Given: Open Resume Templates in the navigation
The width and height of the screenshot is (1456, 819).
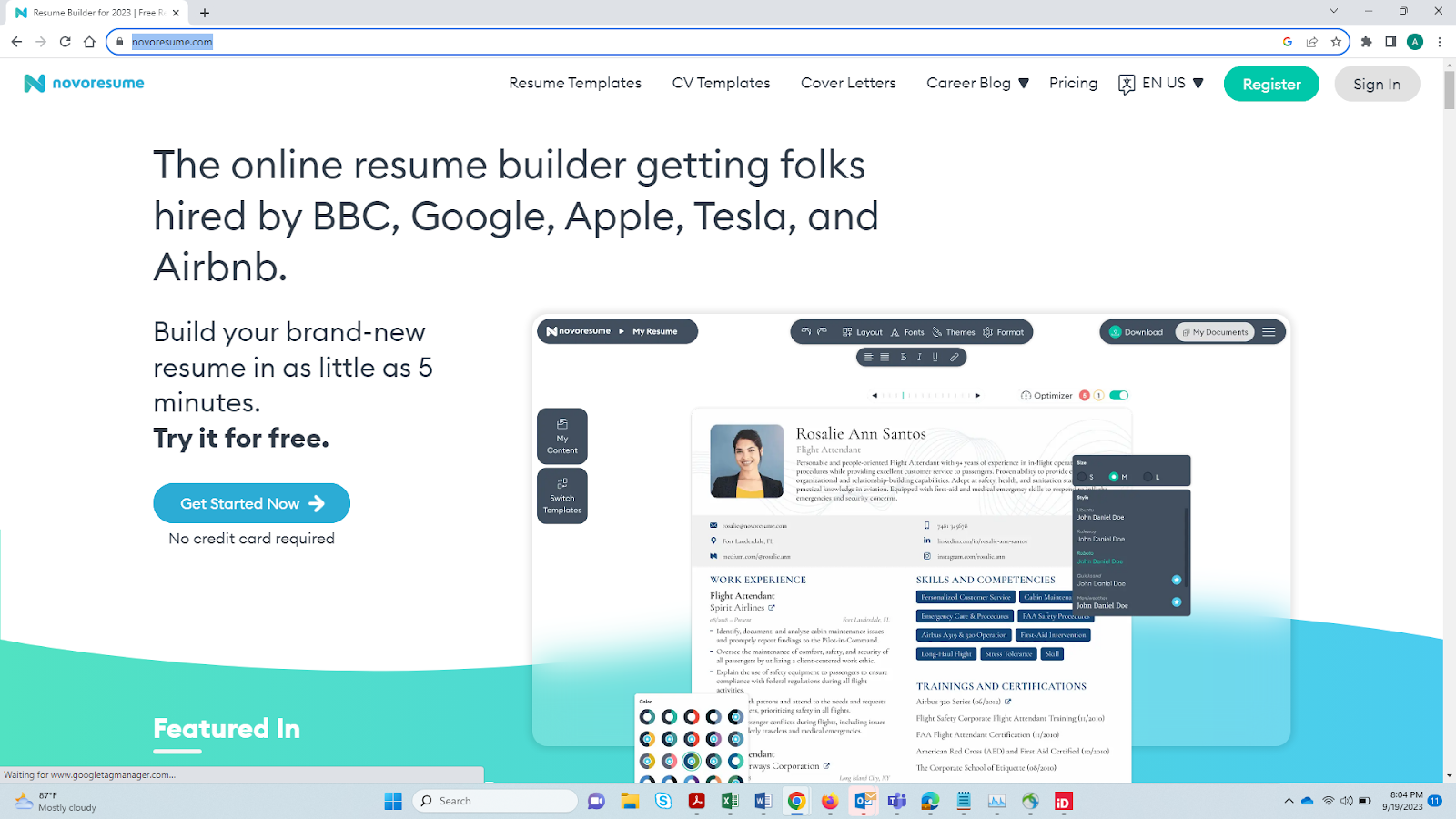Looking at the screenshot, I should pyautogui.click(x=575, y=83).
